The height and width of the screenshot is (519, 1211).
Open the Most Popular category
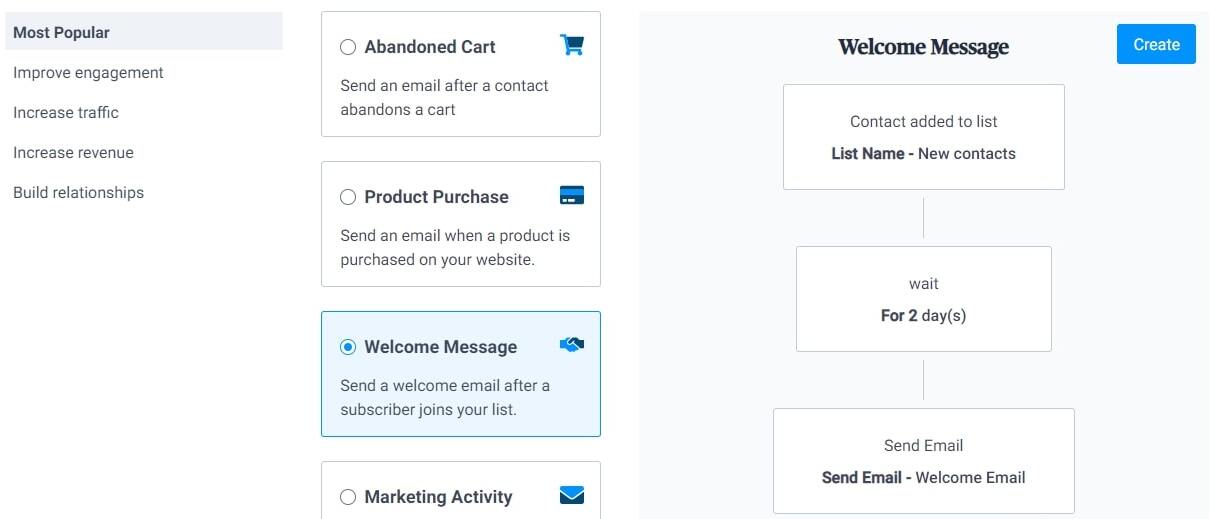pos(144,32)
